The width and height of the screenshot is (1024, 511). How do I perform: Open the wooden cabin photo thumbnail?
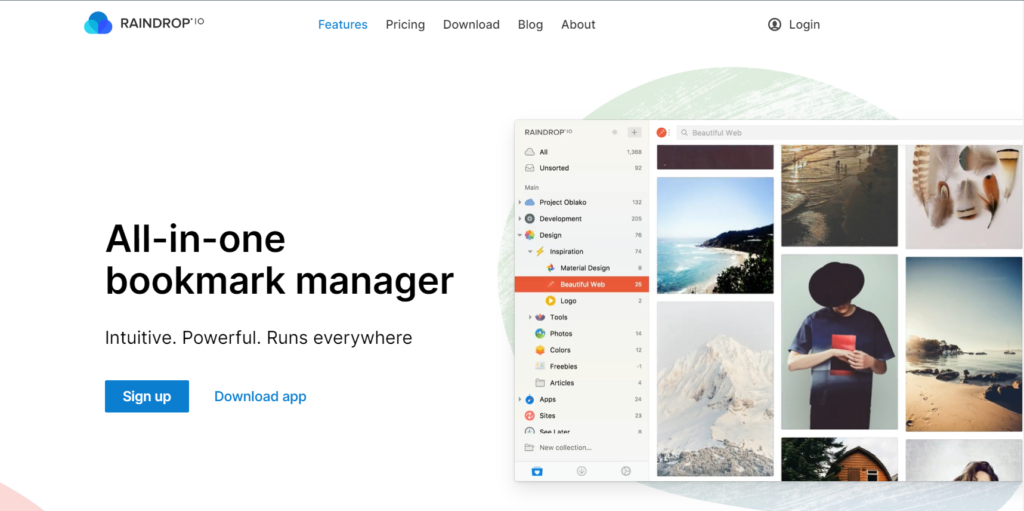(839, 459)
